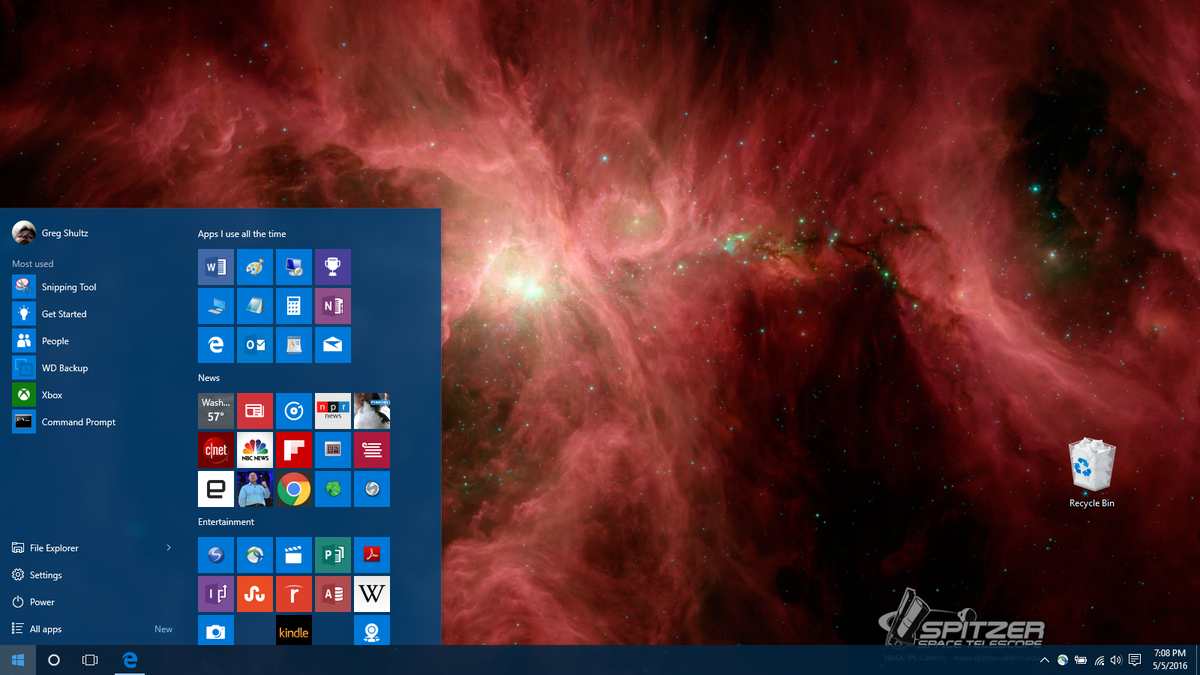Image resolution: width=1200 pixels, height=675 pixels.
Task: Open the OneNote tile
Action: [332, 306]
